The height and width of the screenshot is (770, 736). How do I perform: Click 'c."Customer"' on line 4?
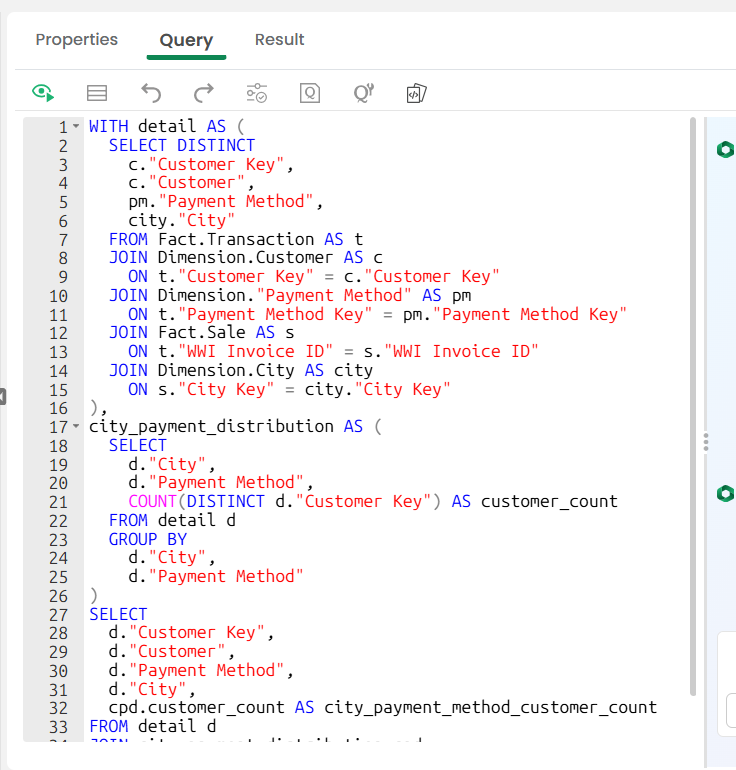[x=187, y=183]
